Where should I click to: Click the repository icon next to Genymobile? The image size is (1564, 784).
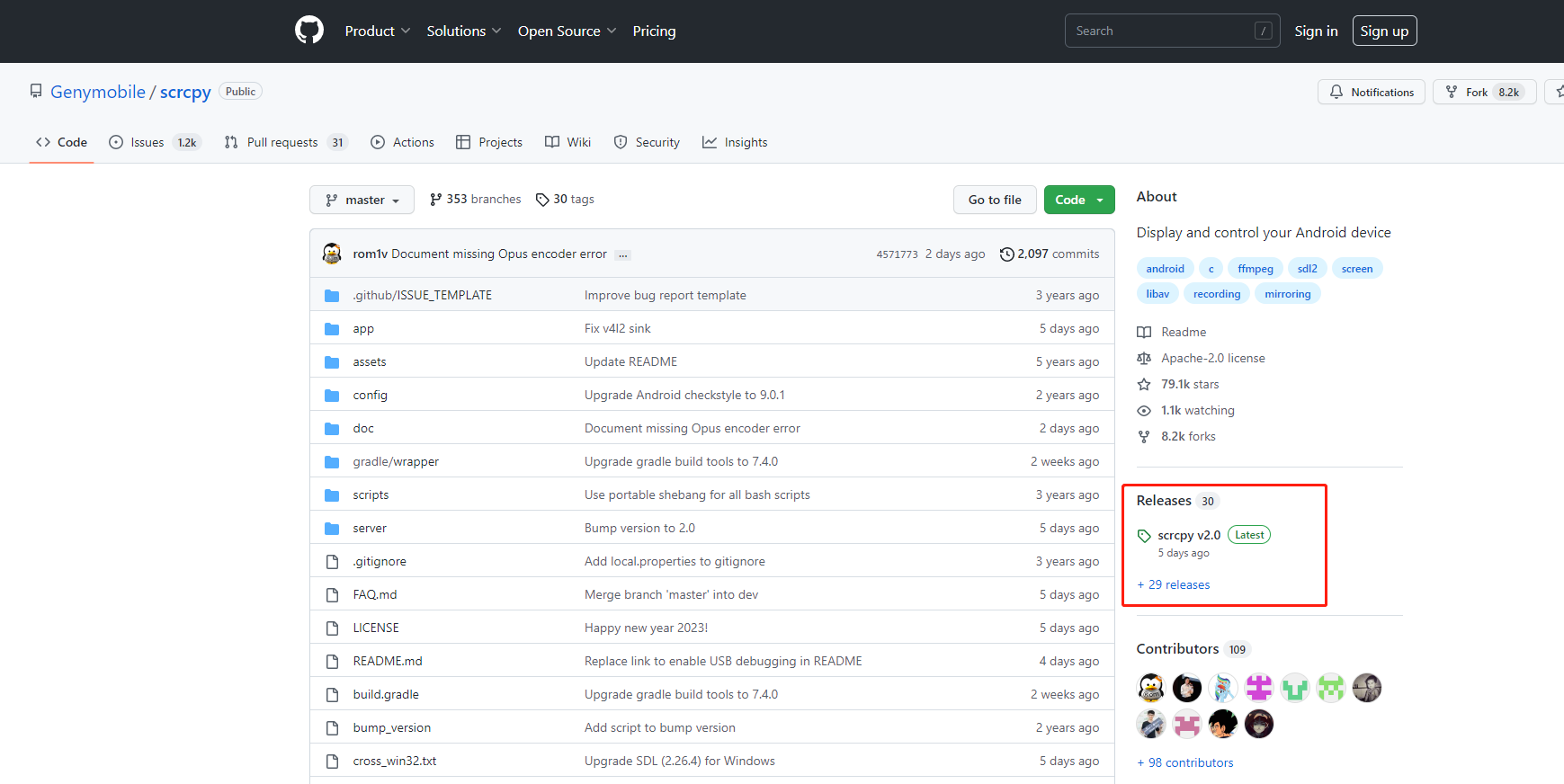click(36, 91)
